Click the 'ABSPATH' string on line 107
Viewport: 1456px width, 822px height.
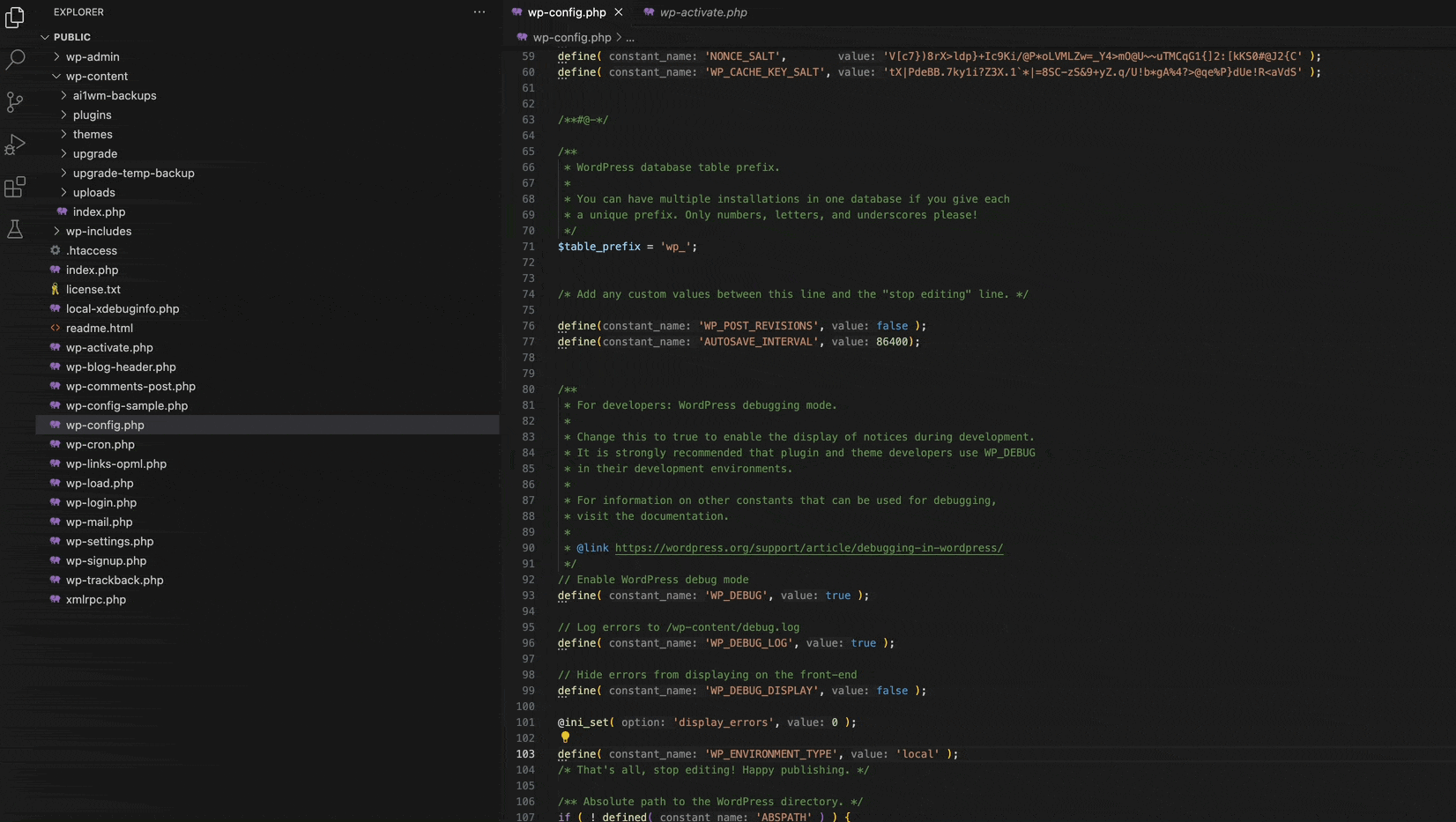[784, 817]
